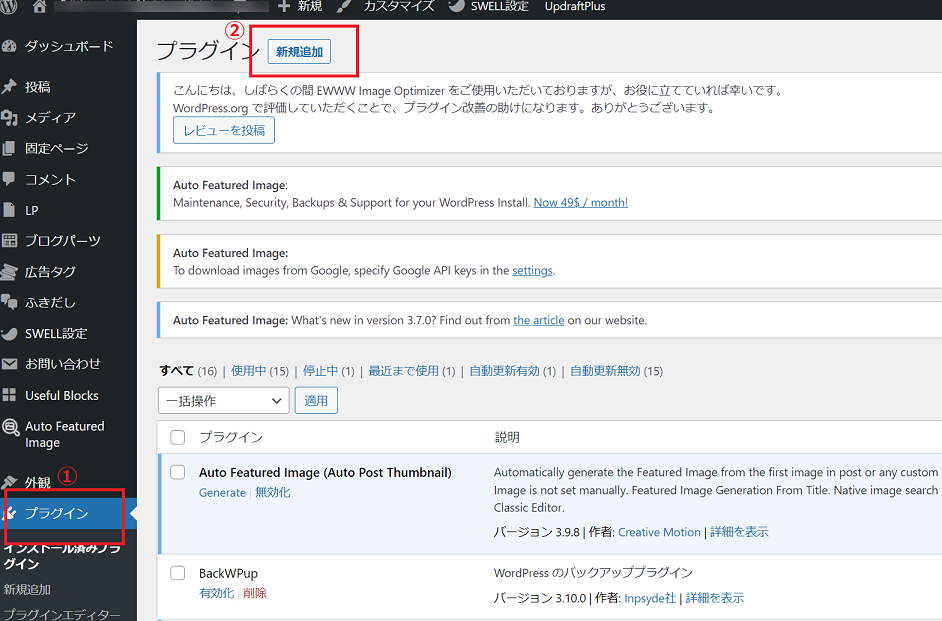Click the 新規追加 button beside the page title
Viewport: 942px width, 621px height.
299,52
